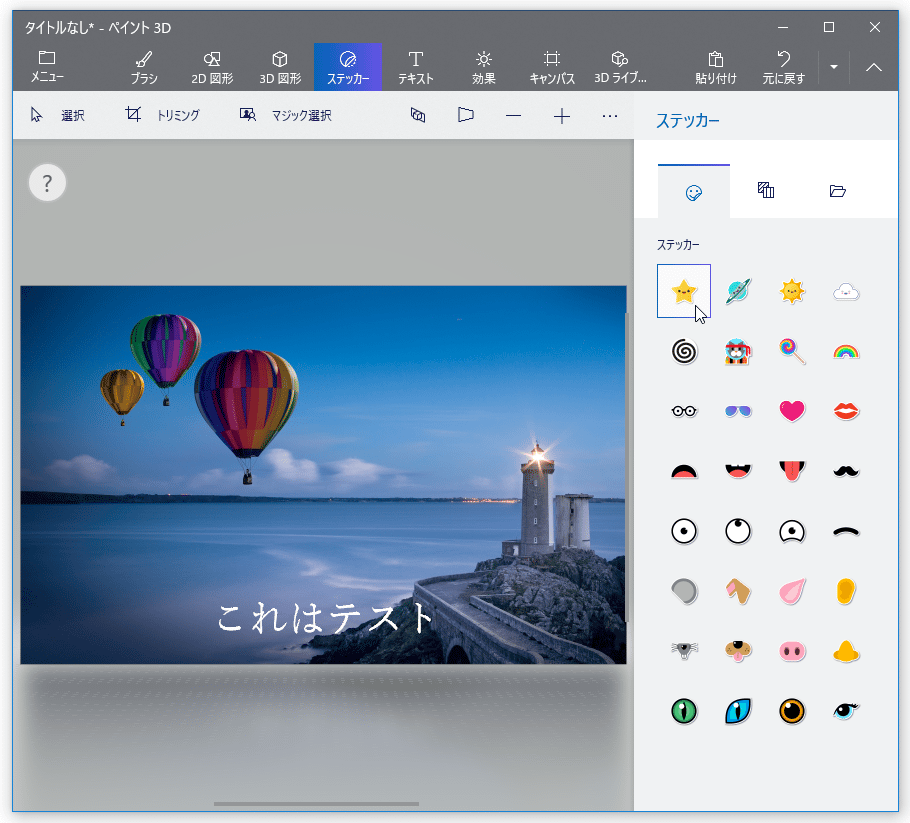Zoom in with the plus button
The image size is (910, 823).
click(561, 116)
